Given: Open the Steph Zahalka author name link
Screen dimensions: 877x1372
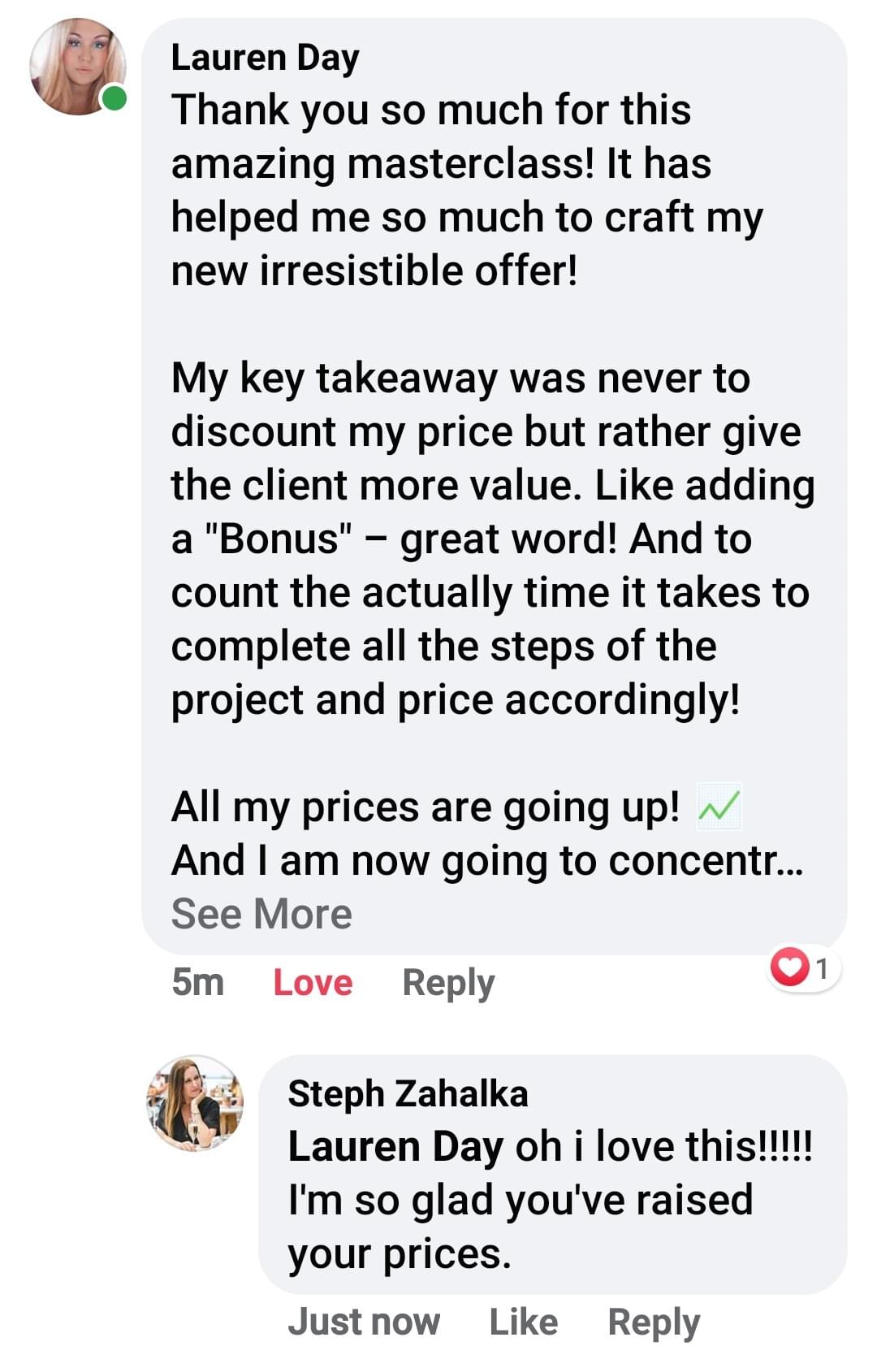Looking at the screenshot, I should pos(408,1093).
